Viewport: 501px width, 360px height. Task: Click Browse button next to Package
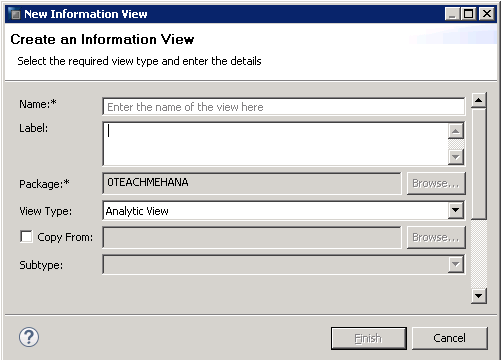[436, 183]
